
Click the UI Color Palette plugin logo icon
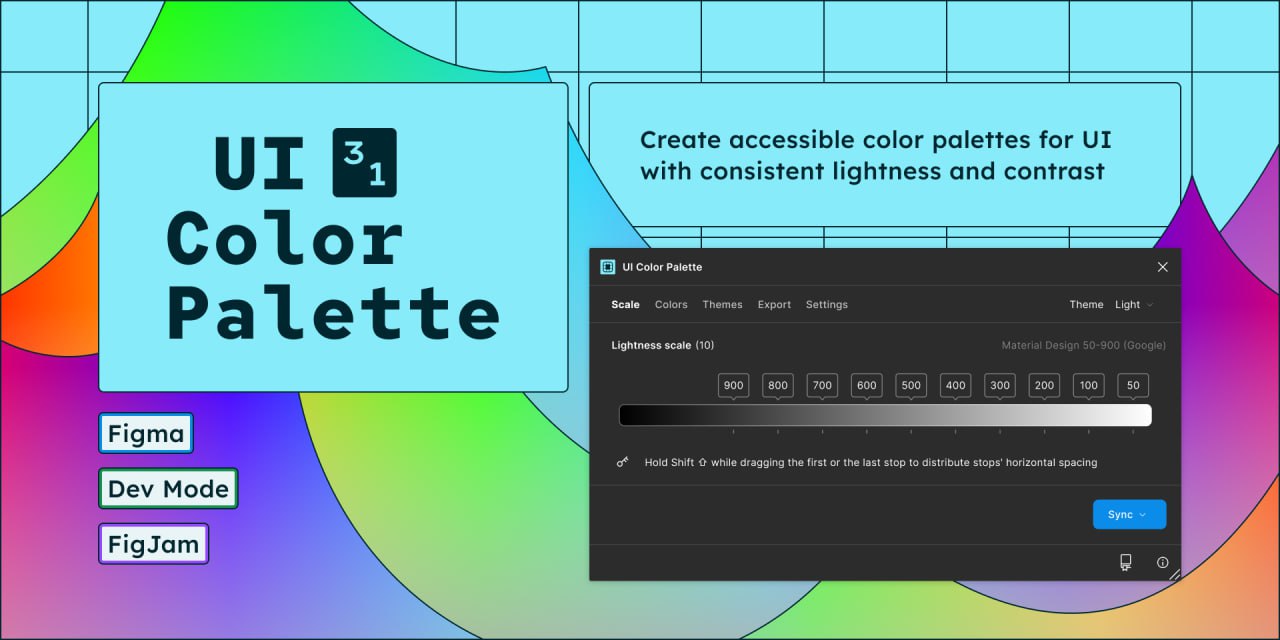click(607, 267)
